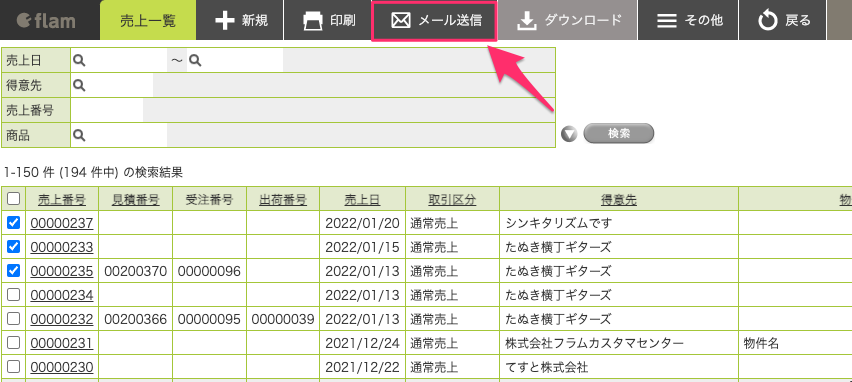
Task: Click the date 2022/01/20
Action: point(362,223)
